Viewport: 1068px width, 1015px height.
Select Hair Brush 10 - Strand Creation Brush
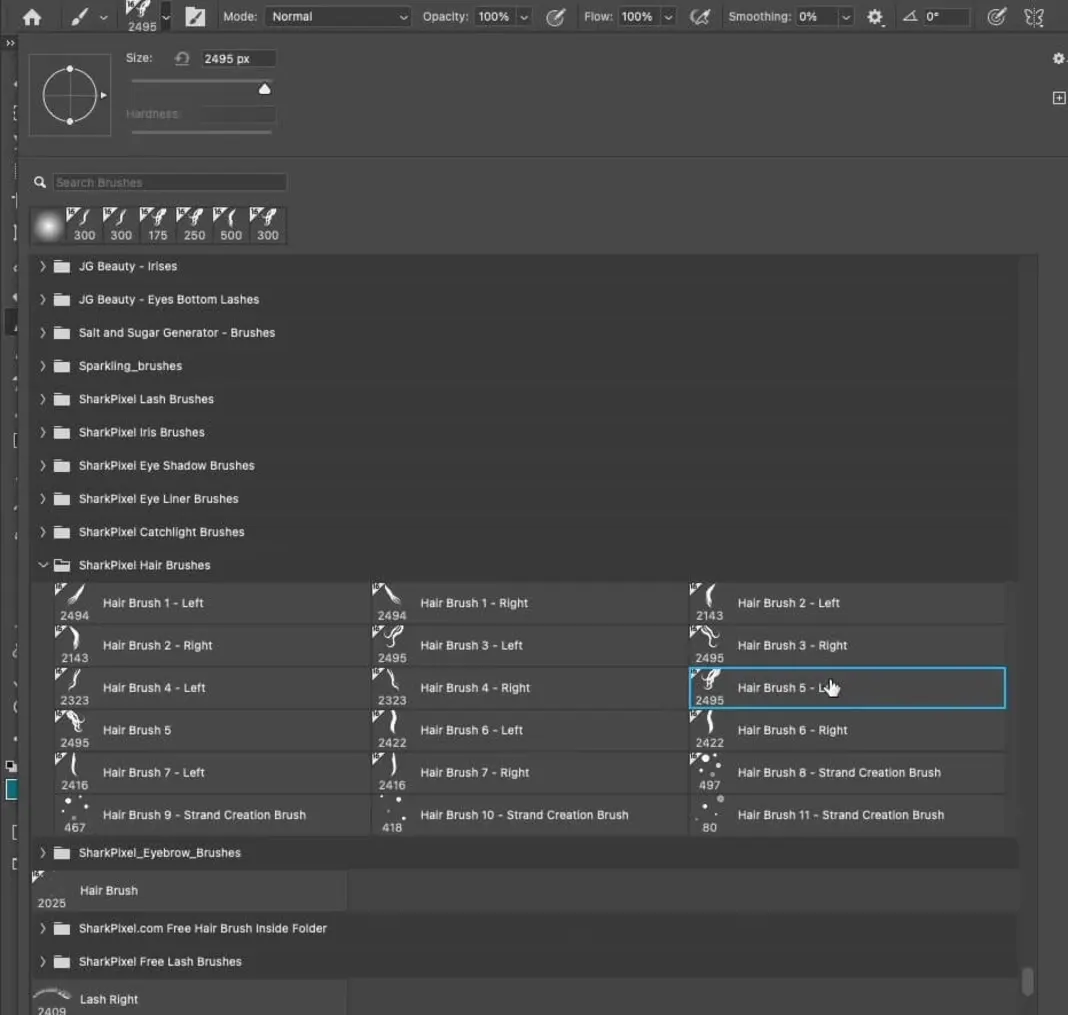(529, 815)
